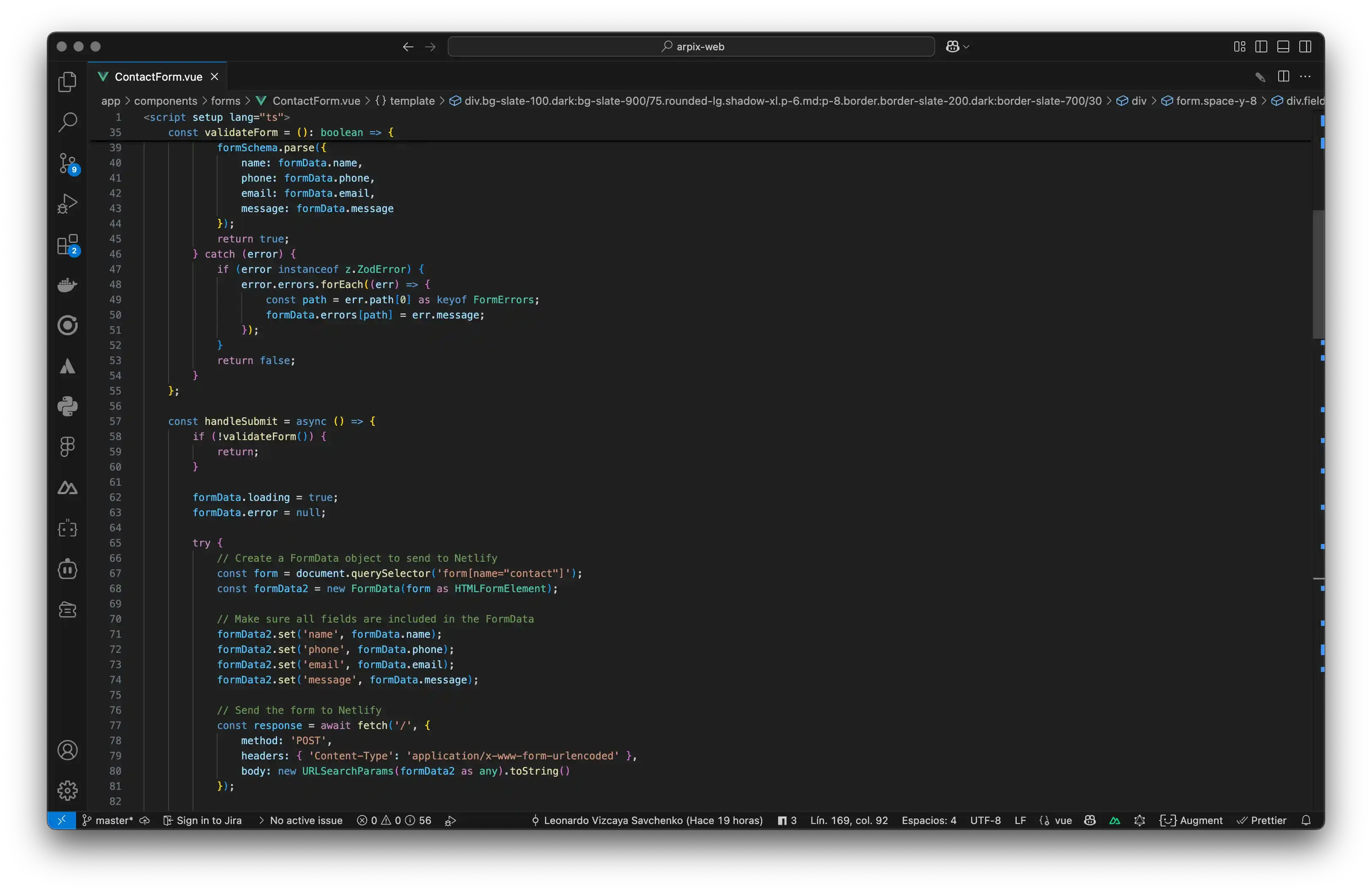The image size is (1372, 892).
Task: Click the bookmark indicator showing 3
Action: [x=787, y=821]
